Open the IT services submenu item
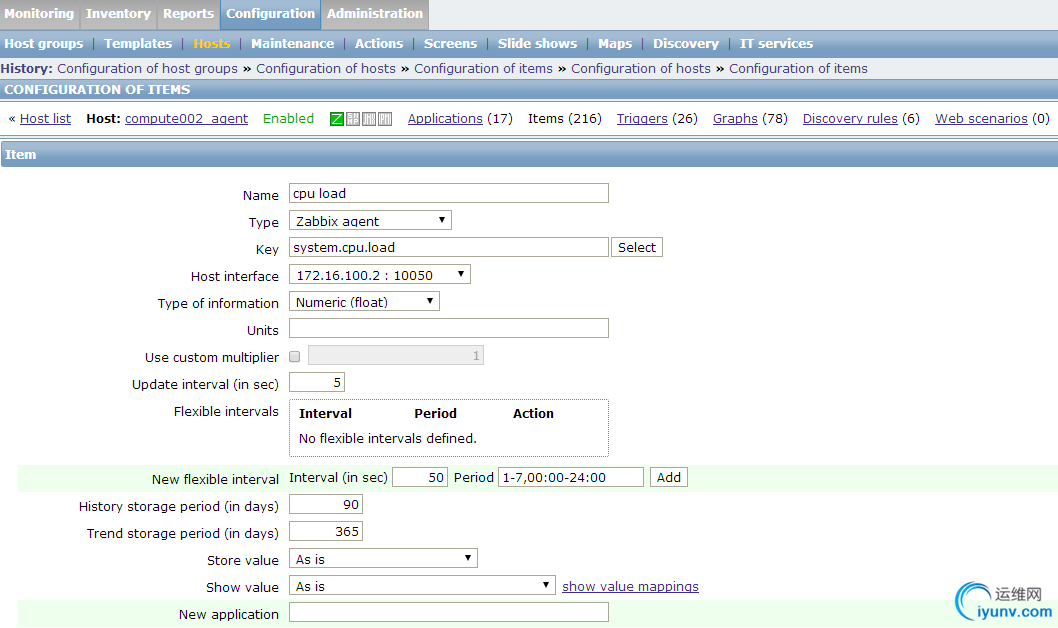 pyautogui.click(x=777, y=44)
